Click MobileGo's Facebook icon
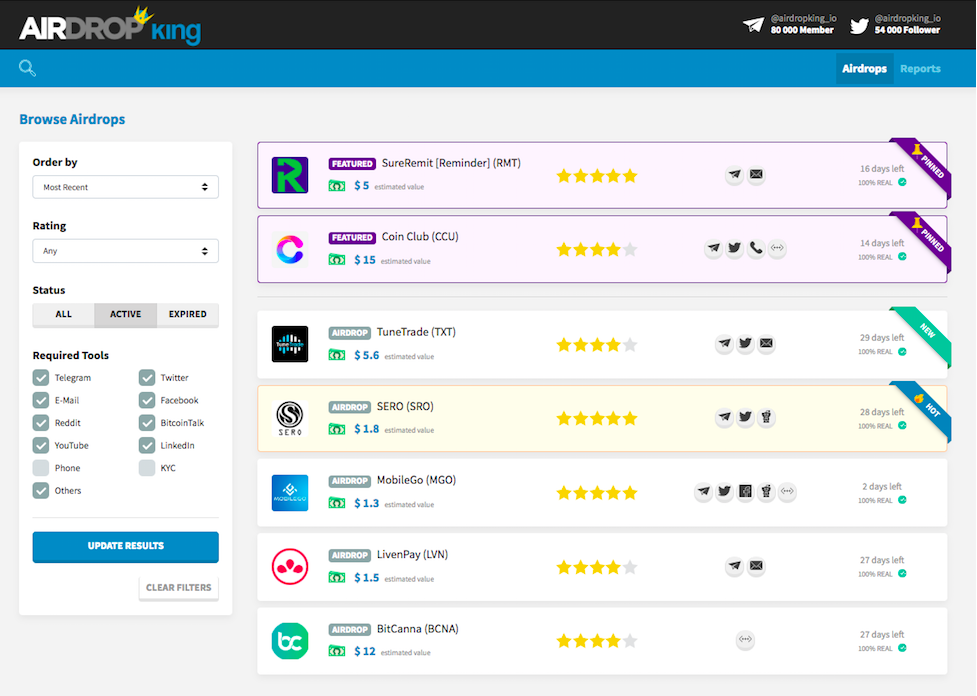The image size is (977, 696). point(745,491)
